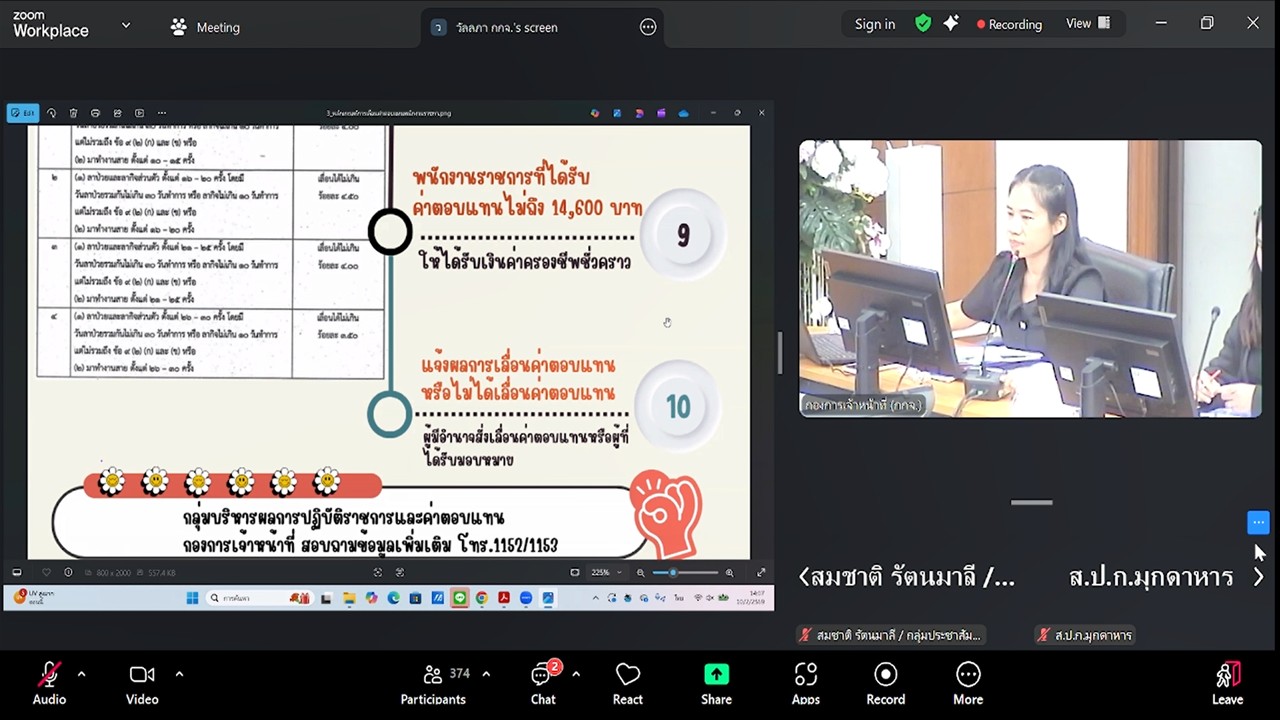Select the Rotate icon in the Photos toolbar
The width and height of the screenshot is (1280, 720).
52,113
